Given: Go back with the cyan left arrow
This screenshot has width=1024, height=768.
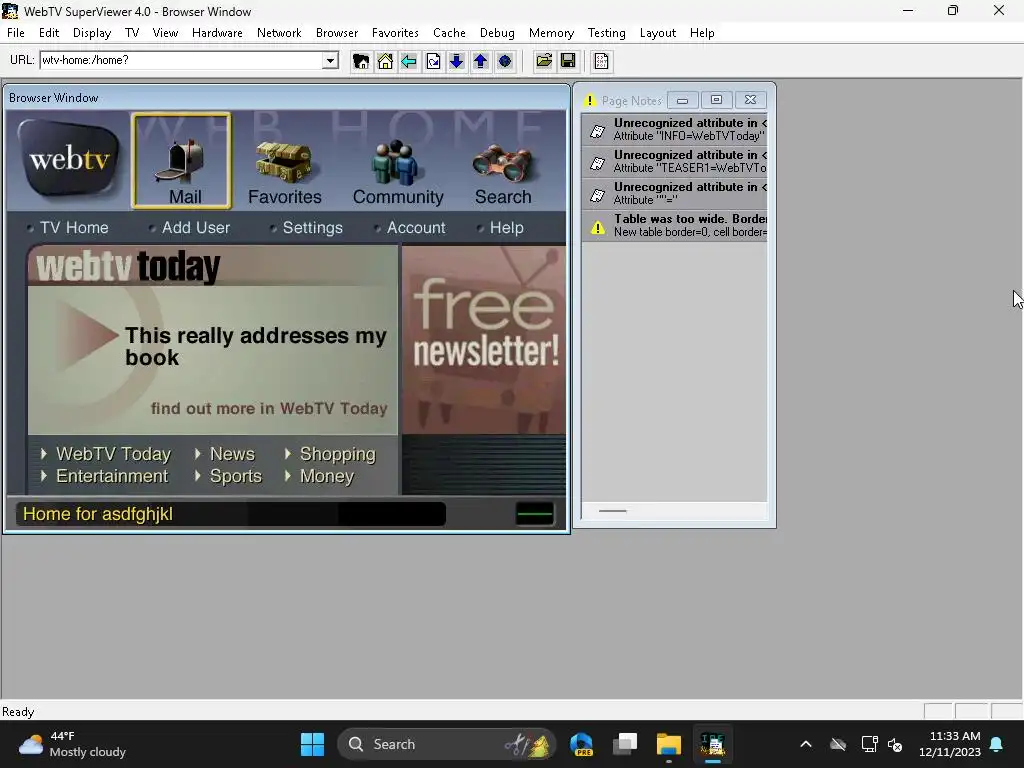Looking at the screenshot, I should (409, 61).
